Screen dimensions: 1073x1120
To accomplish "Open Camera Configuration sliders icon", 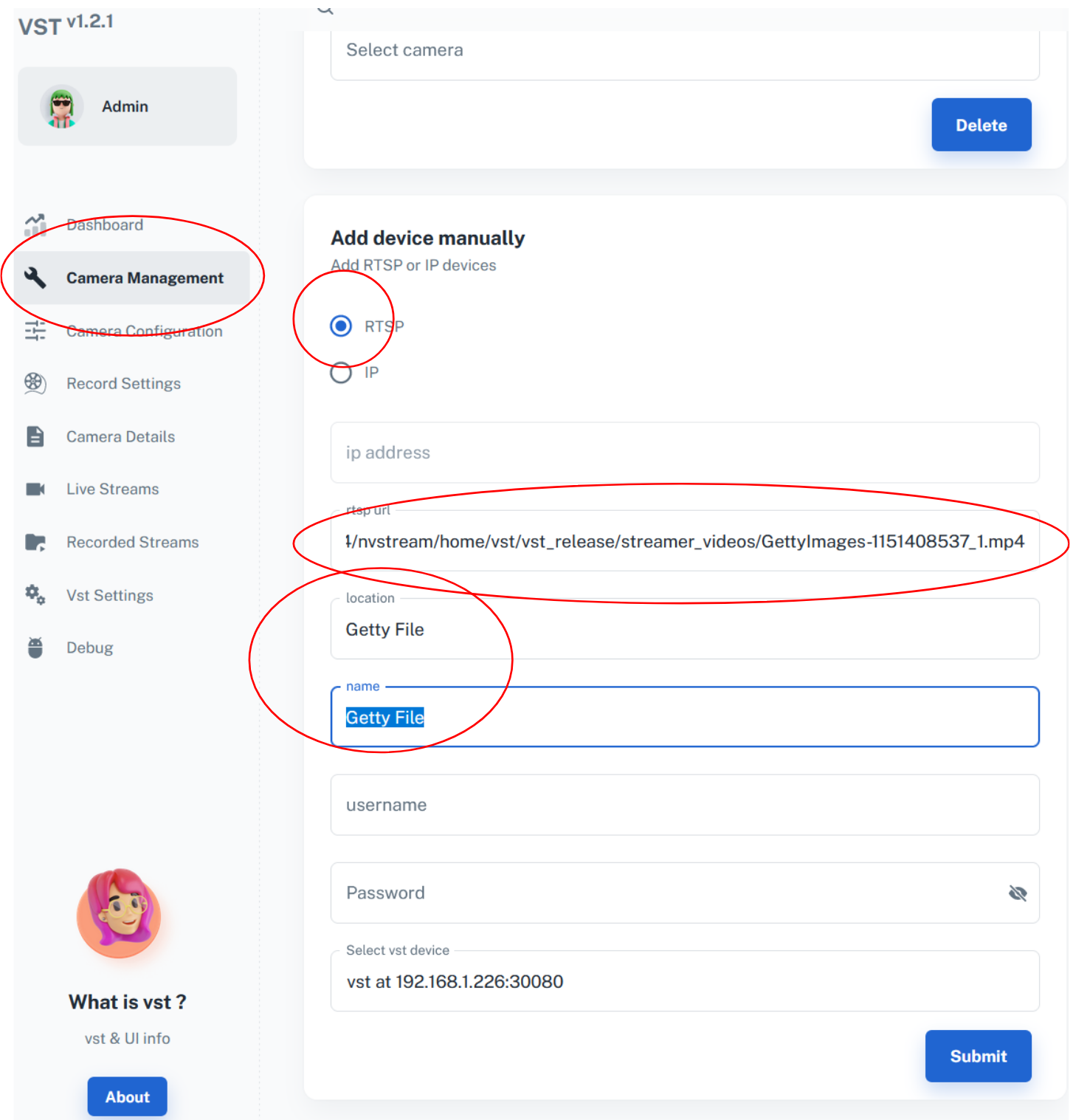I will coord(35,331).
